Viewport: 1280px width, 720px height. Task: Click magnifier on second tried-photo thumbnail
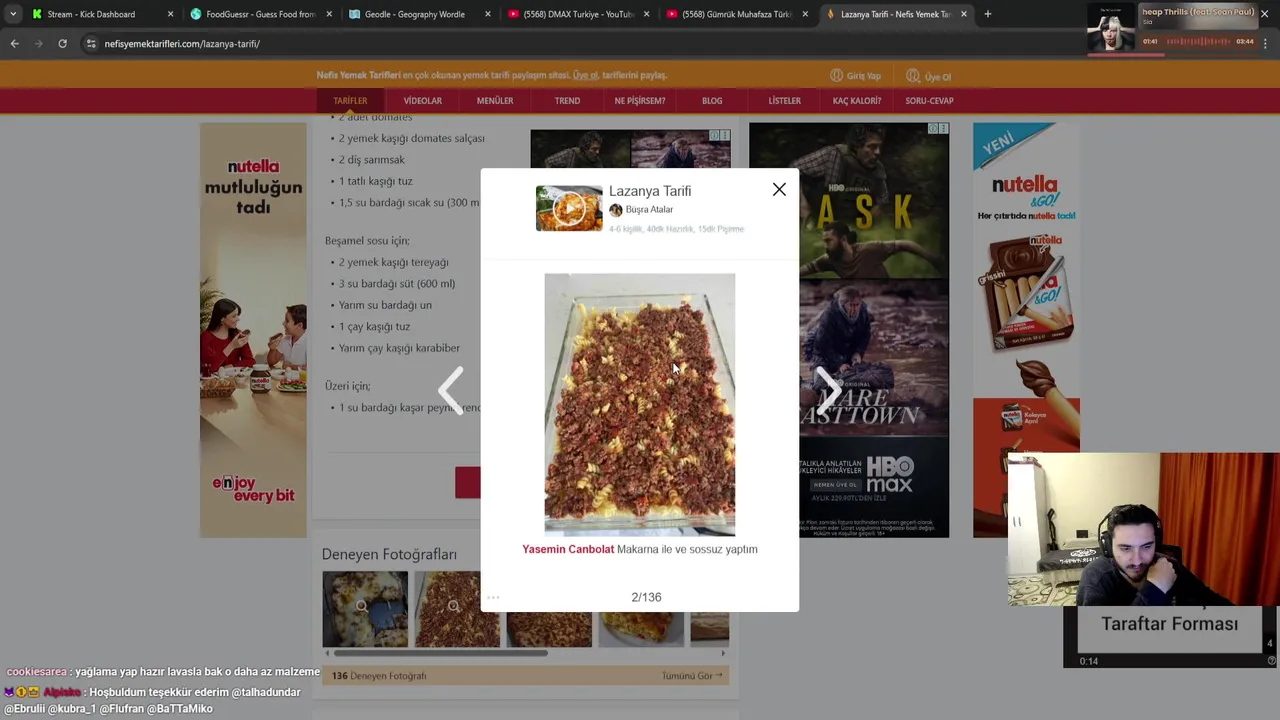(x=453, y=606)
